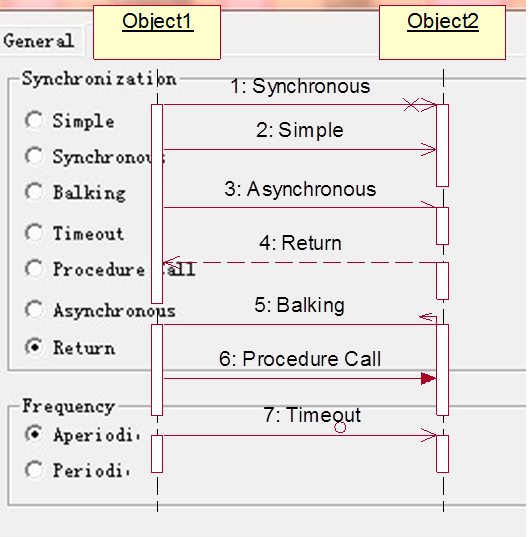The image size is (529, 537).
Task: Click the selected Return radio button
Action: coord(34,347)
